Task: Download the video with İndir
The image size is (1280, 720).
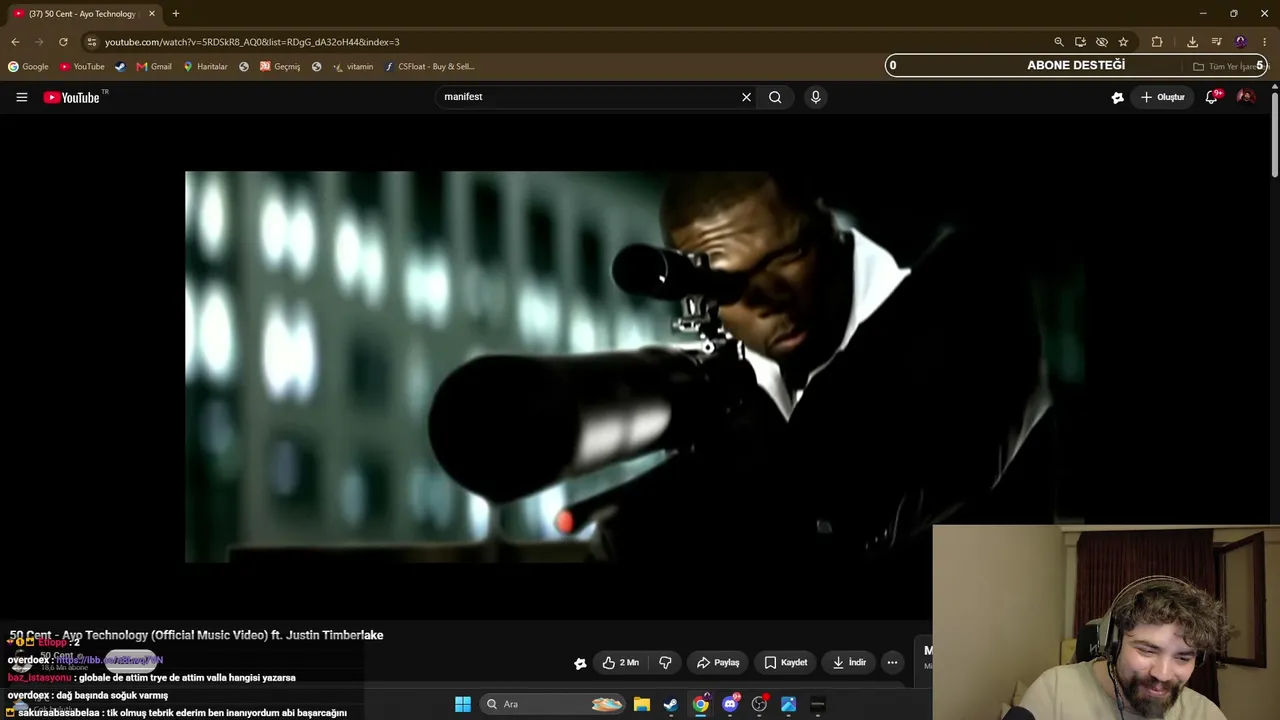Action: coord(849,662)
